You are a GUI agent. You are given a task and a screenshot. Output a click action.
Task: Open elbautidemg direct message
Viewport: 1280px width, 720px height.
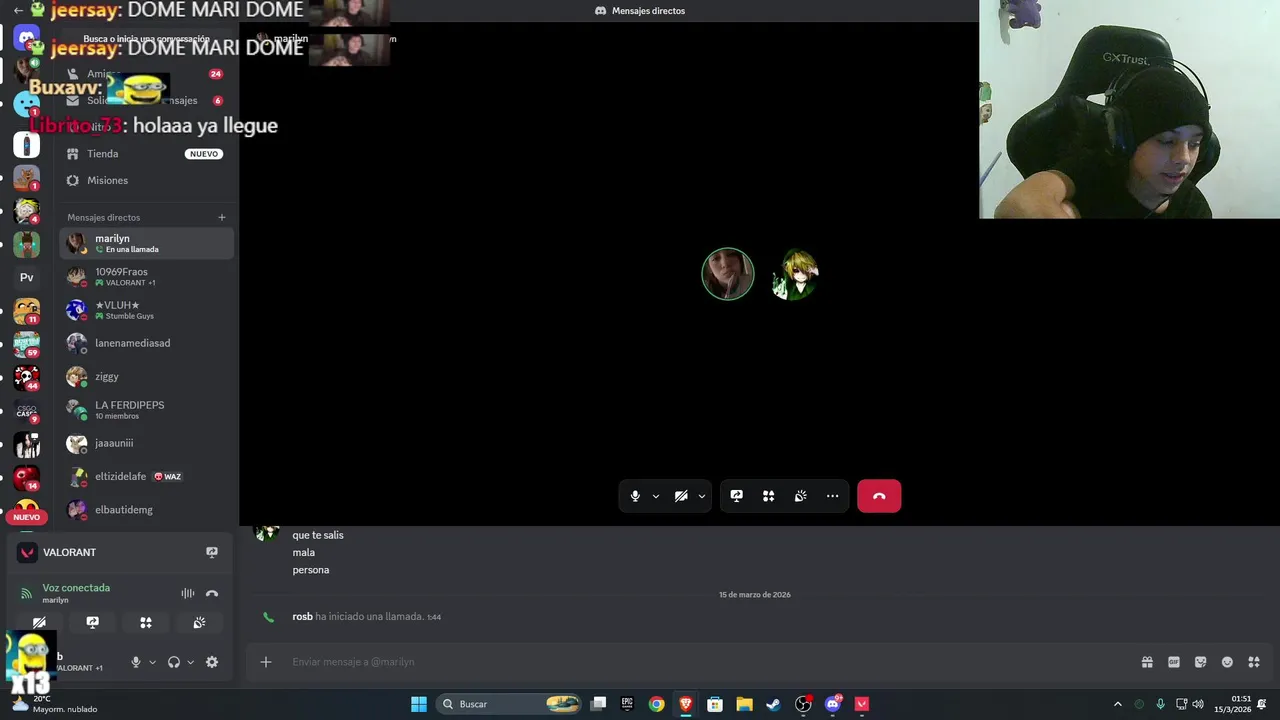coord(146,510)
